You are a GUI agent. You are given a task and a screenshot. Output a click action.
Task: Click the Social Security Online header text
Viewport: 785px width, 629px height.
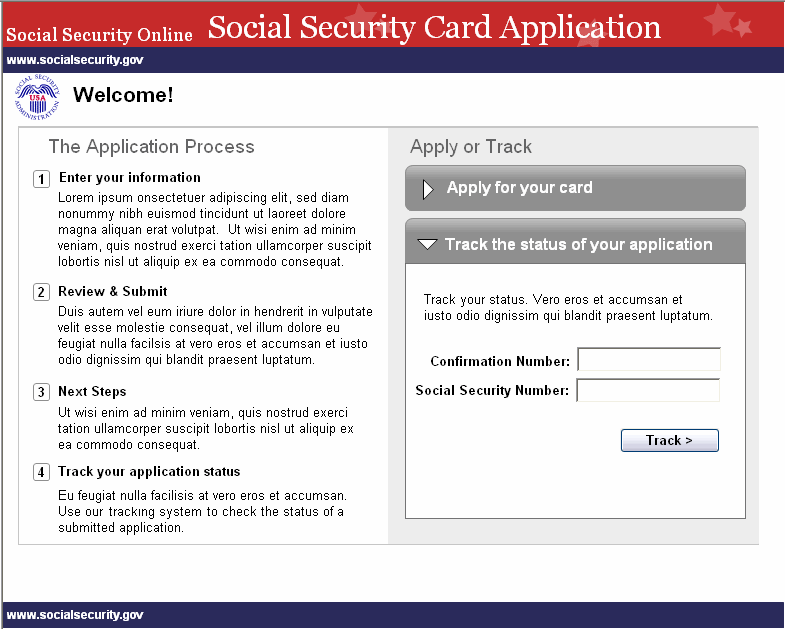(99, 35)
